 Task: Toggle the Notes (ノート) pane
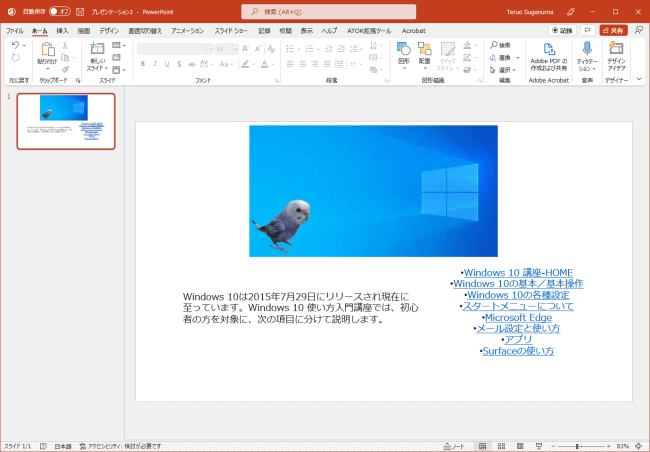[x=454, y=446]
